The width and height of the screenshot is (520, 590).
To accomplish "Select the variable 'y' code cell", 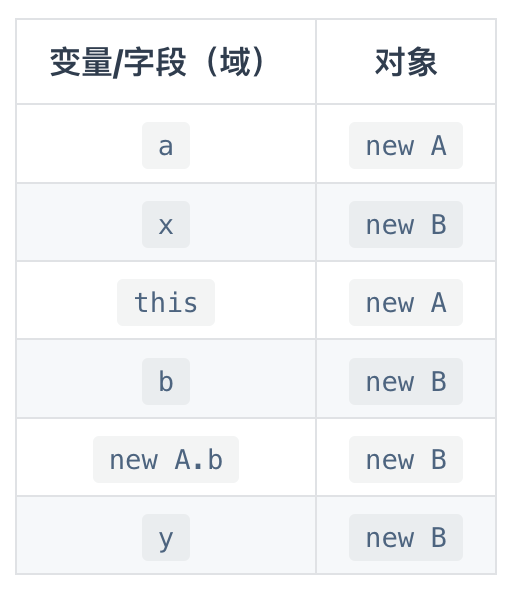I will 166,537.
